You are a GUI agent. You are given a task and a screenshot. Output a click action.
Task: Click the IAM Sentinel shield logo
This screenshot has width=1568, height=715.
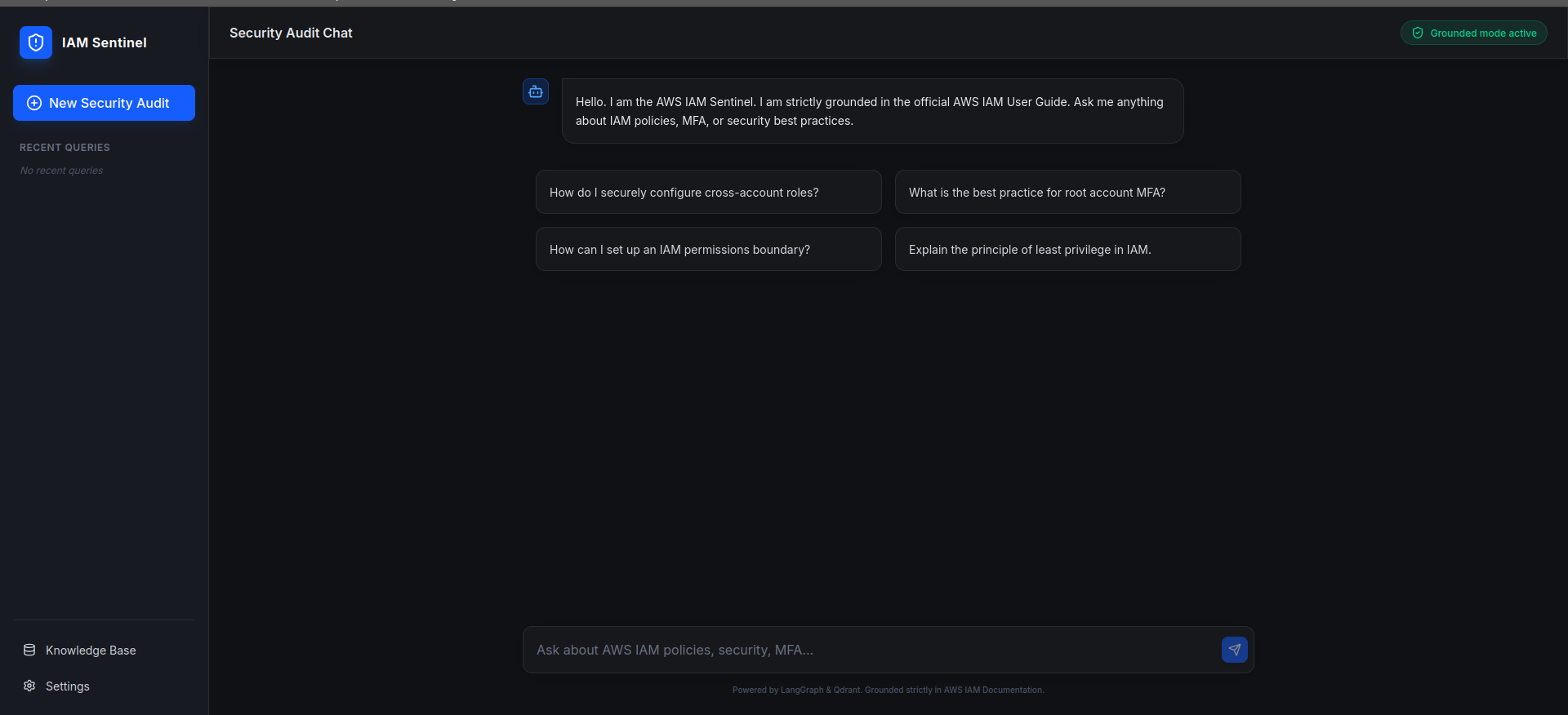click(x=36, y=42)
